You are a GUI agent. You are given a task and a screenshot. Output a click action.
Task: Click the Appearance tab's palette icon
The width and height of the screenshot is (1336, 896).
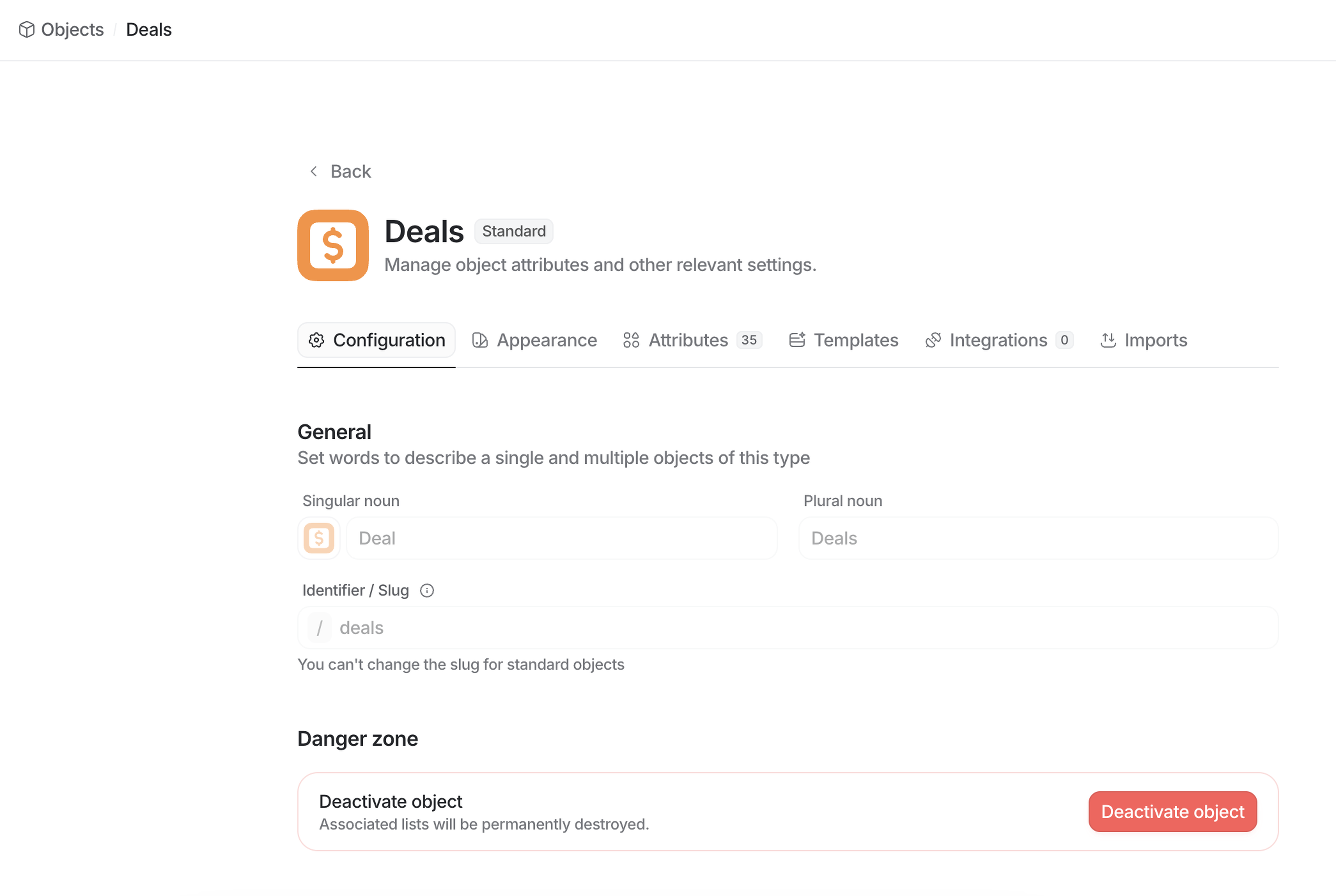tap(479, 340)
